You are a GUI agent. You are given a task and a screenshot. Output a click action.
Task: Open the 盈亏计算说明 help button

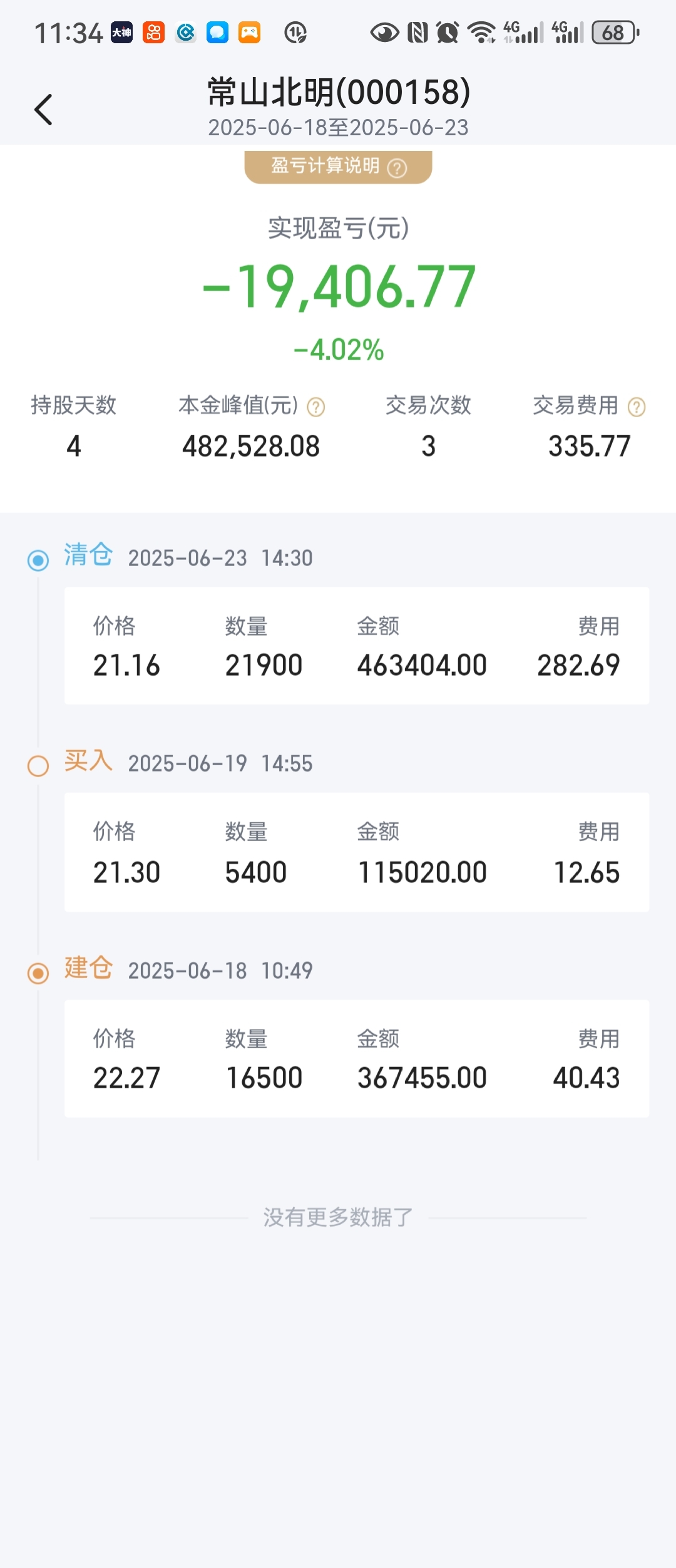click(338, 167)
